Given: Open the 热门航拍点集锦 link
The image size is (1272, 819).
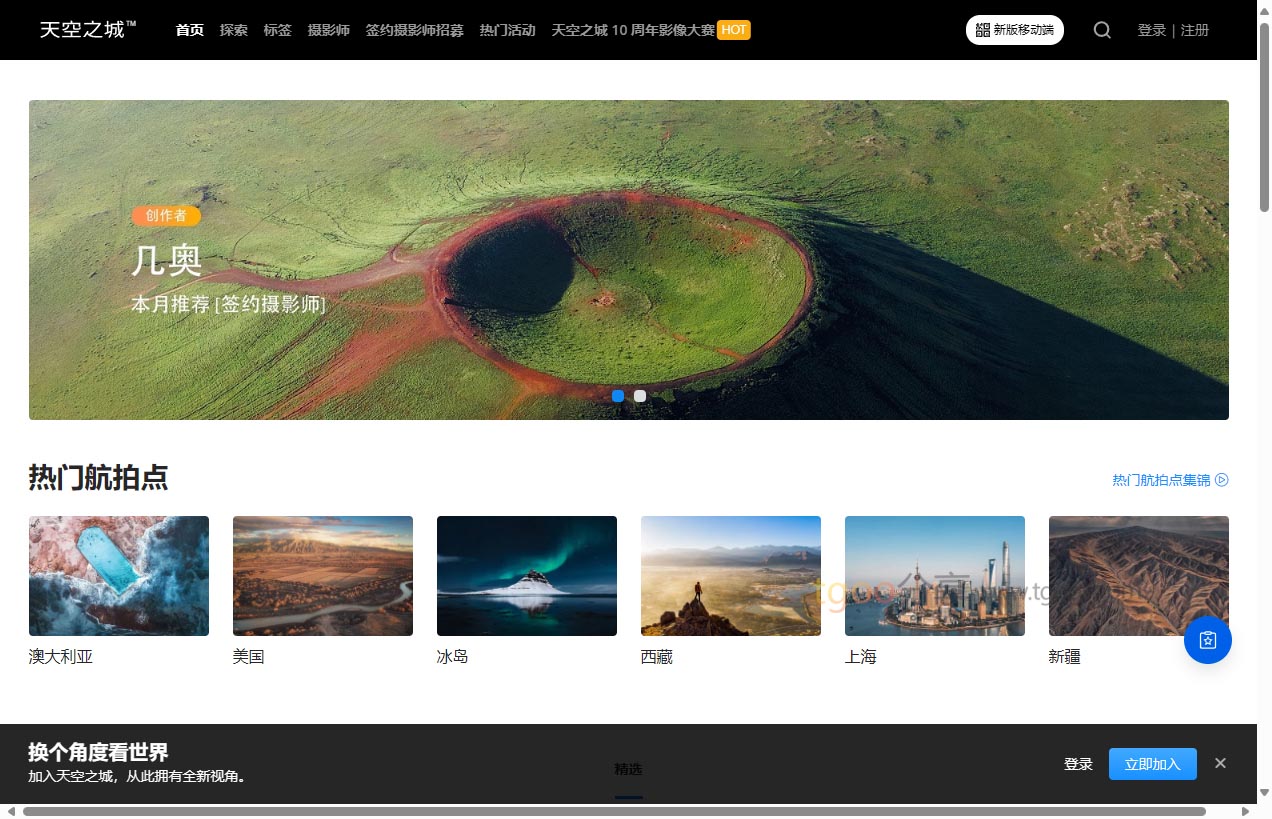Looking at the screenshot, I should click(x=1161, y=480).
